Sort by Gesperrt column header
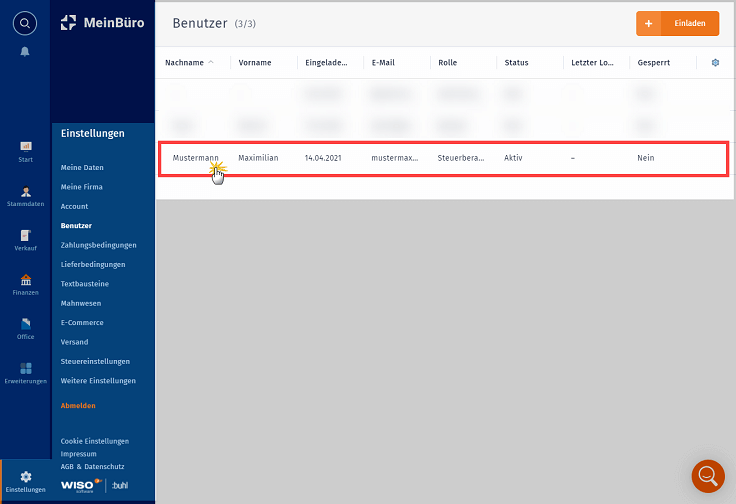This screenshot has width=736, height=504. (x=653, y=62)
